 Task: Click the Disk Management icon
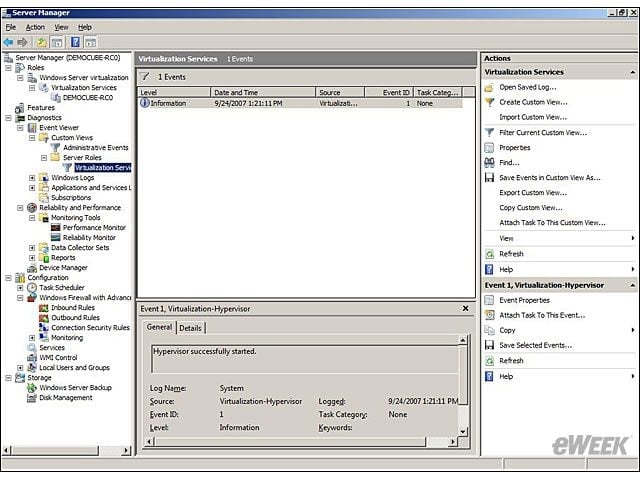(x=32, y=398)
